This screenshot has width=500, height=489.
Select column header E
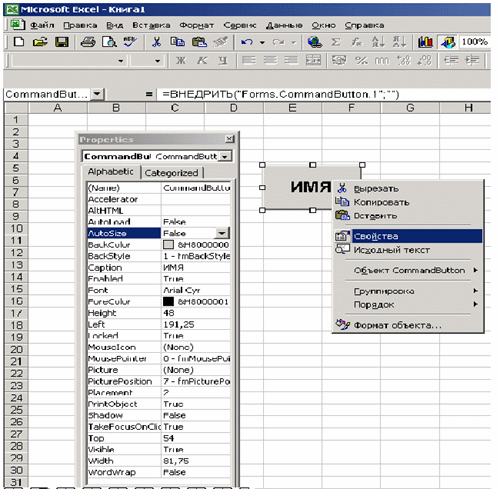(x=292, y=108)
